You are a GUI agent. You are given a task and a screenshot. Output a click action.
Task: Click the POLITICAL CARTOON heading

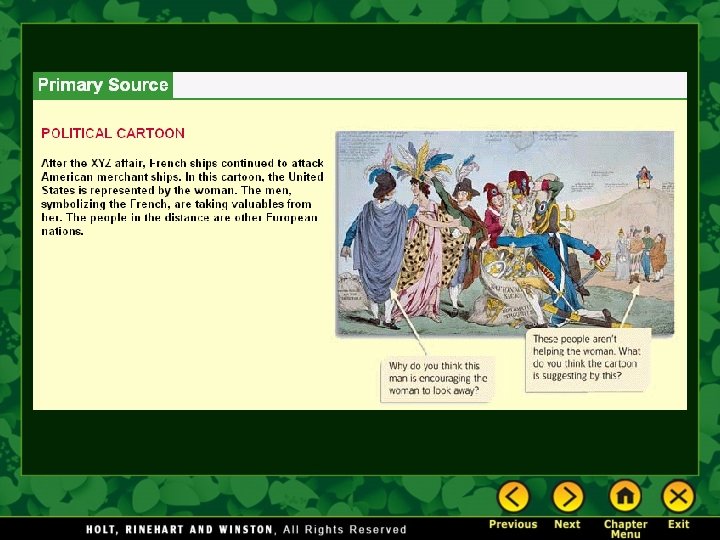tap(113, 133)
